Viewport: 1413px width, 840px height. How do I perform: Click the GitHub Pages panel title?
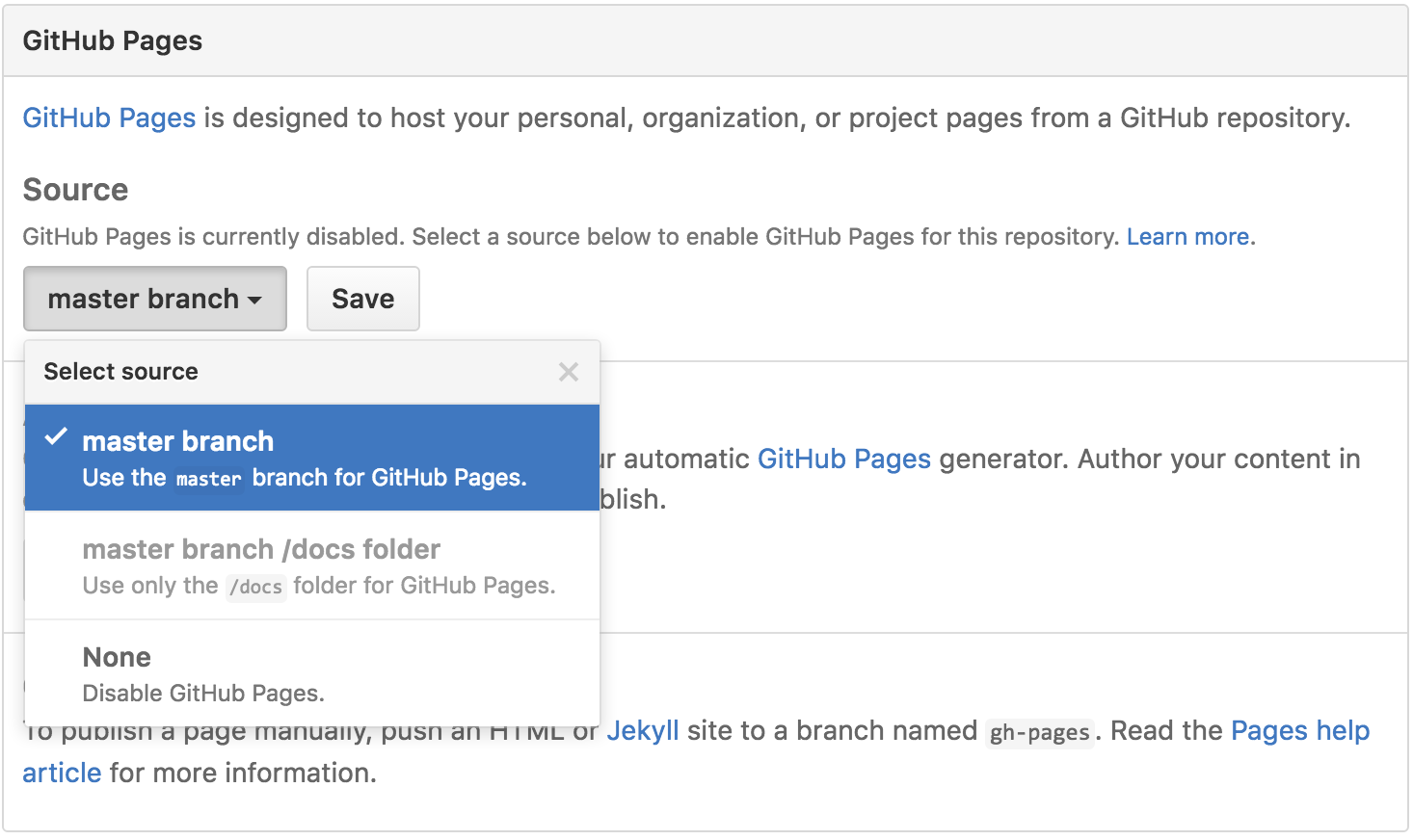pos(113,40)
